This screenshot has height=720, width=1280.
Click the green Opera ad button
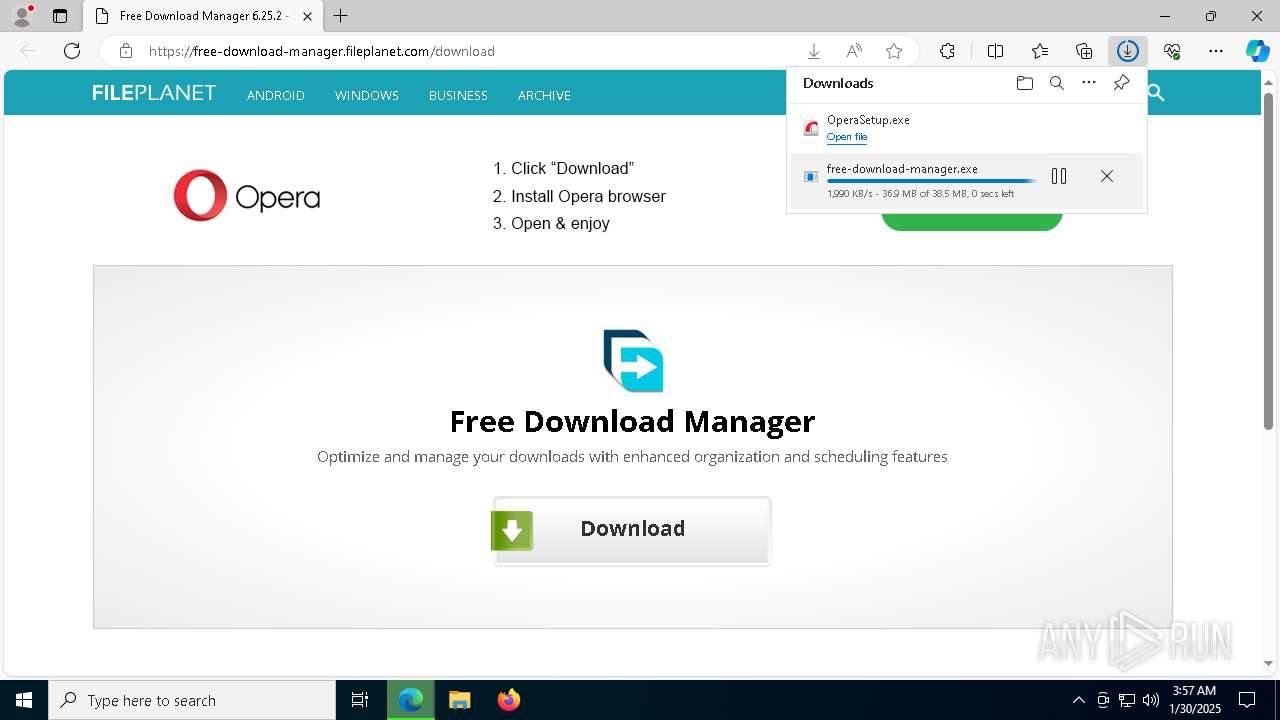[x=971, y=221]
